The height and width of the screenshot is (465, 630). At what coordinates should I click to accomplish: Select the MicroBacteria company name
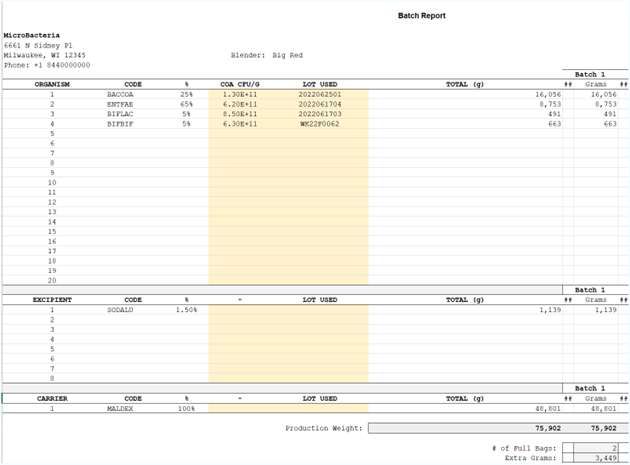click(x=31, y=35)
